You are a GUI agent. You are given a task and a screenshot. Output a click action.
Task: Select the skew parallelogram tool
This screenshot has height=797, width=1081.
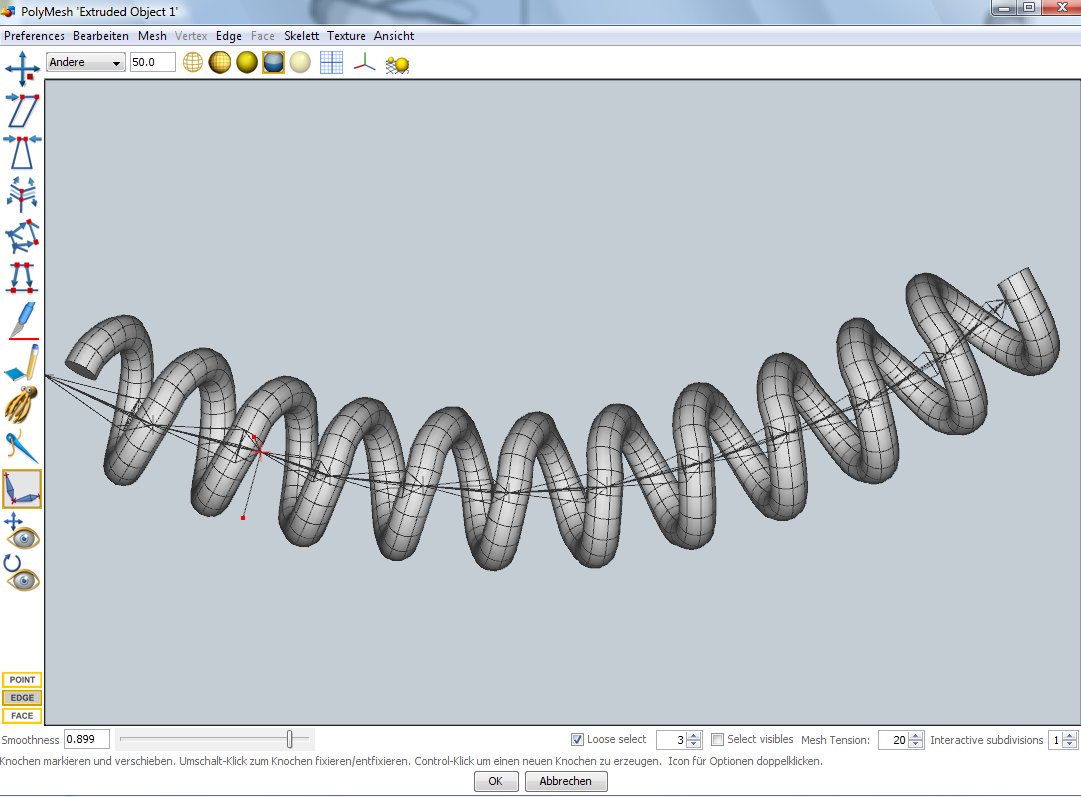(x=22, y=110)
